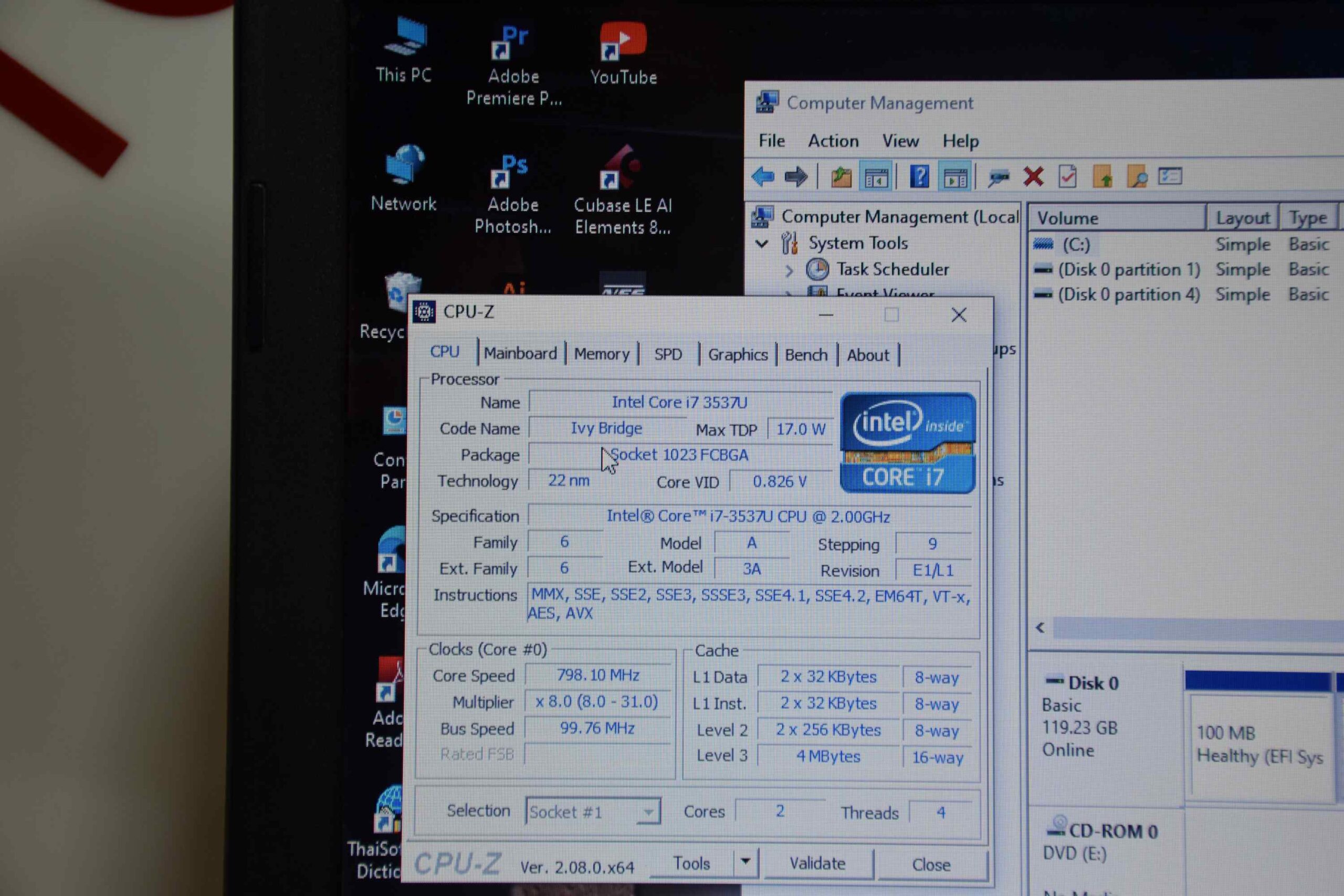Click the blue Help question mark icon
Viewport: 1344px width, 896px height.
pyautogui.click(x=919, y=176)
